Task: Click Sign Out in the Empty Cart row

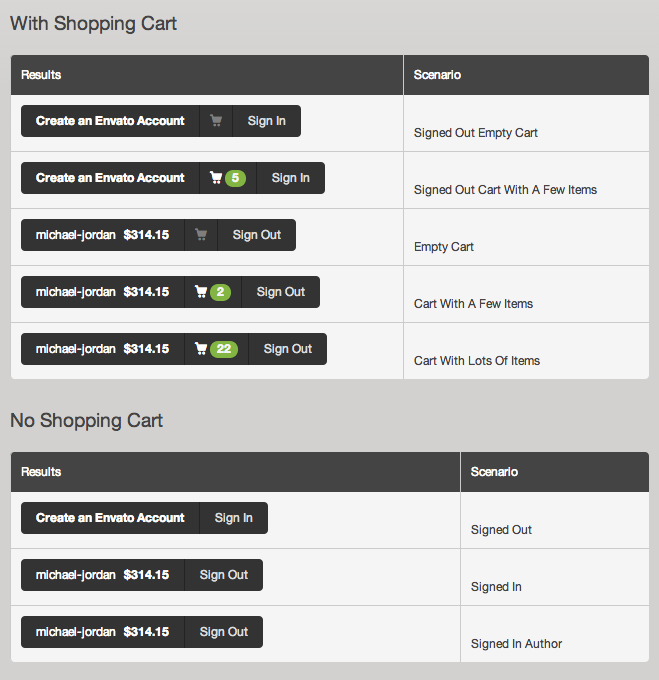Action: tap(257, 235)
